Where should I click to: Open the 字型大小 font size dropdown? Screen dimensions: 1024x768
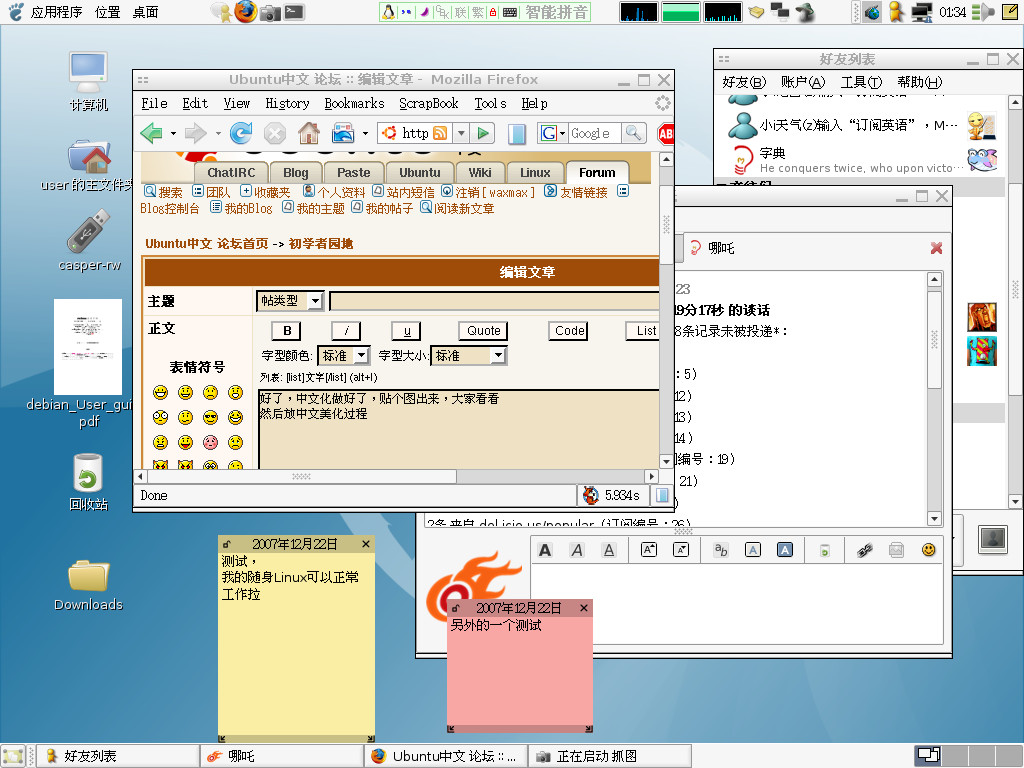468,355
